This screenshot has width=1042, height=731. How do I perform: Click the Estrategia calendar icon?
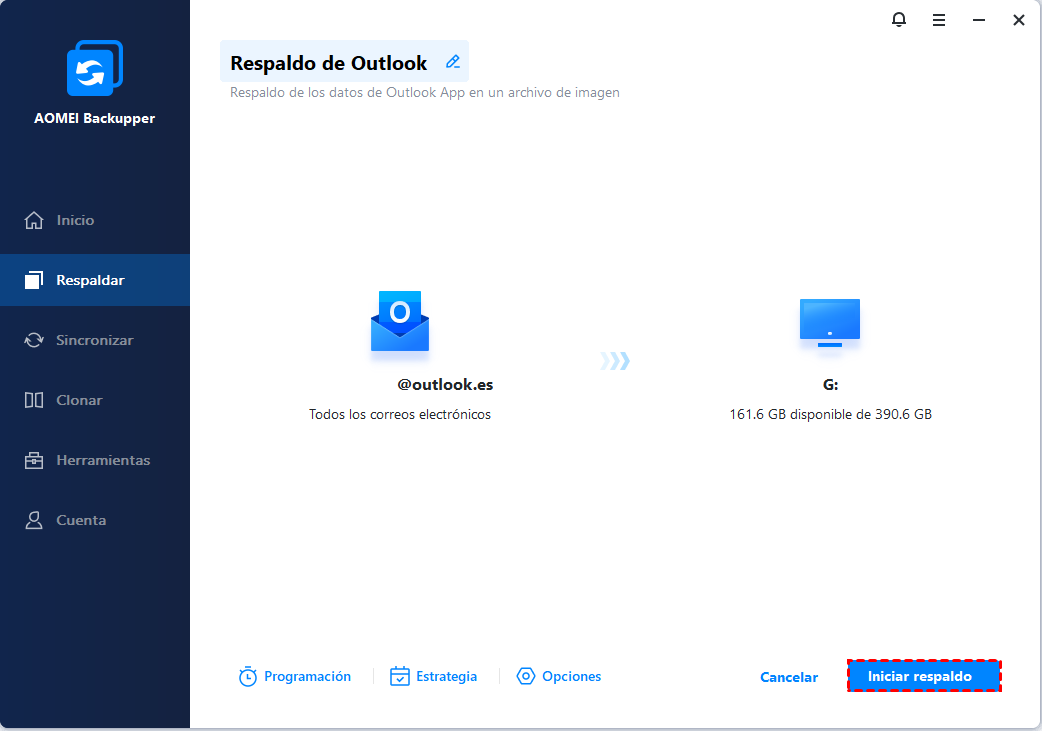click(400, 677)
